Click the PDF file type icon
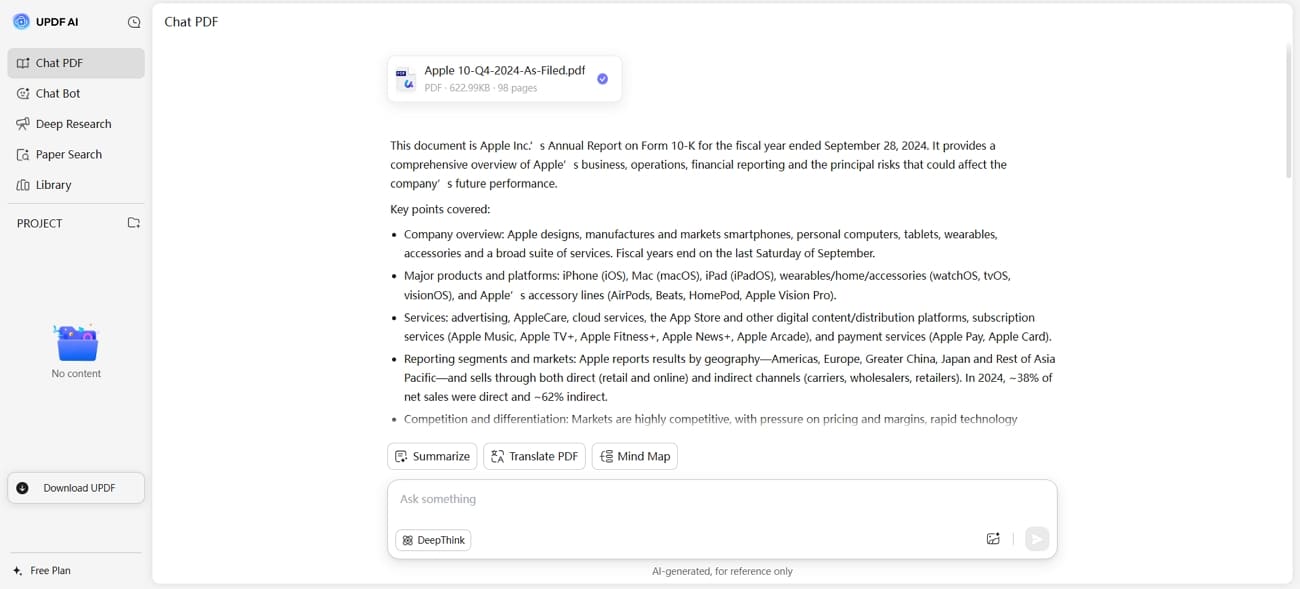The height and width of the screenshot is (589, 1300). (406, 79)
